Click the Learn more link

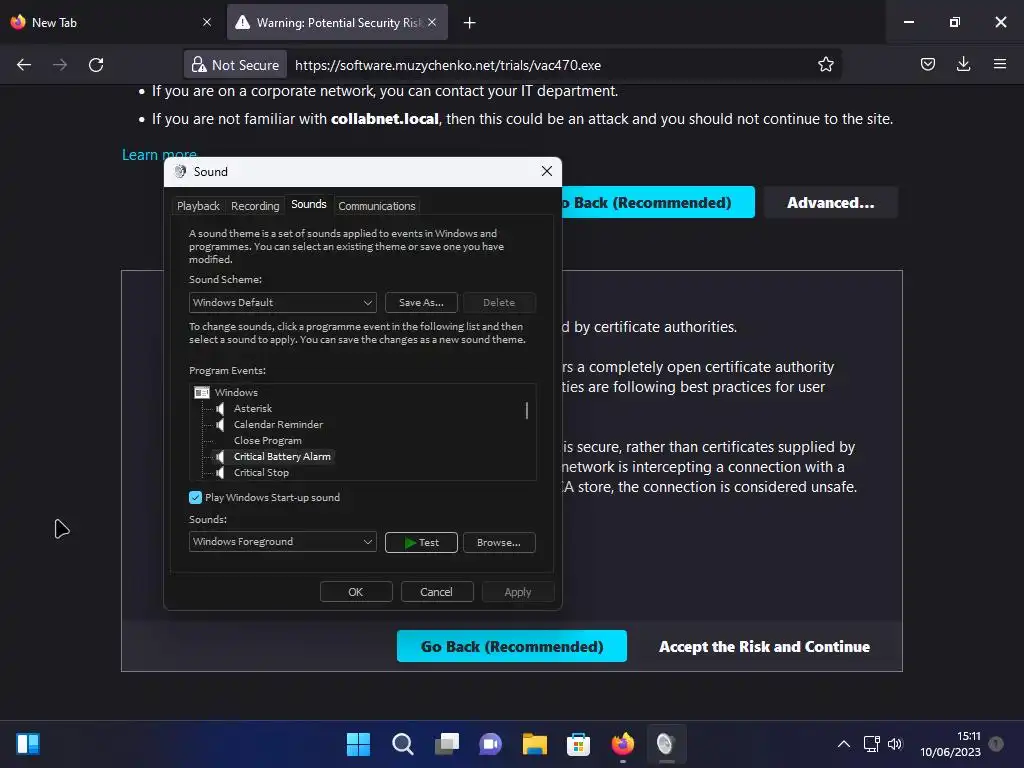pyautogui.click(x=159, y=155)
